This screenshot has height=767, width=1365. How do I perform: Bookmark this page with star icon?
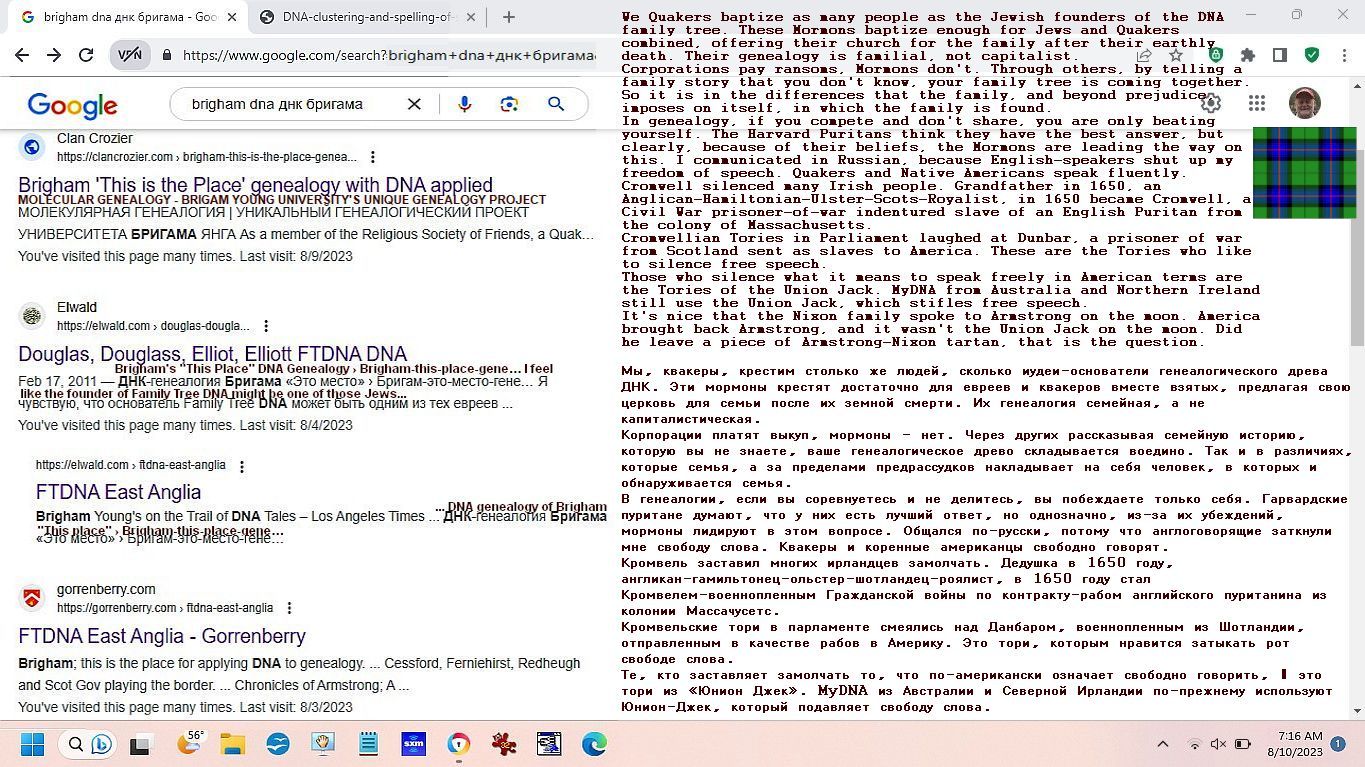click(1176, 56)
